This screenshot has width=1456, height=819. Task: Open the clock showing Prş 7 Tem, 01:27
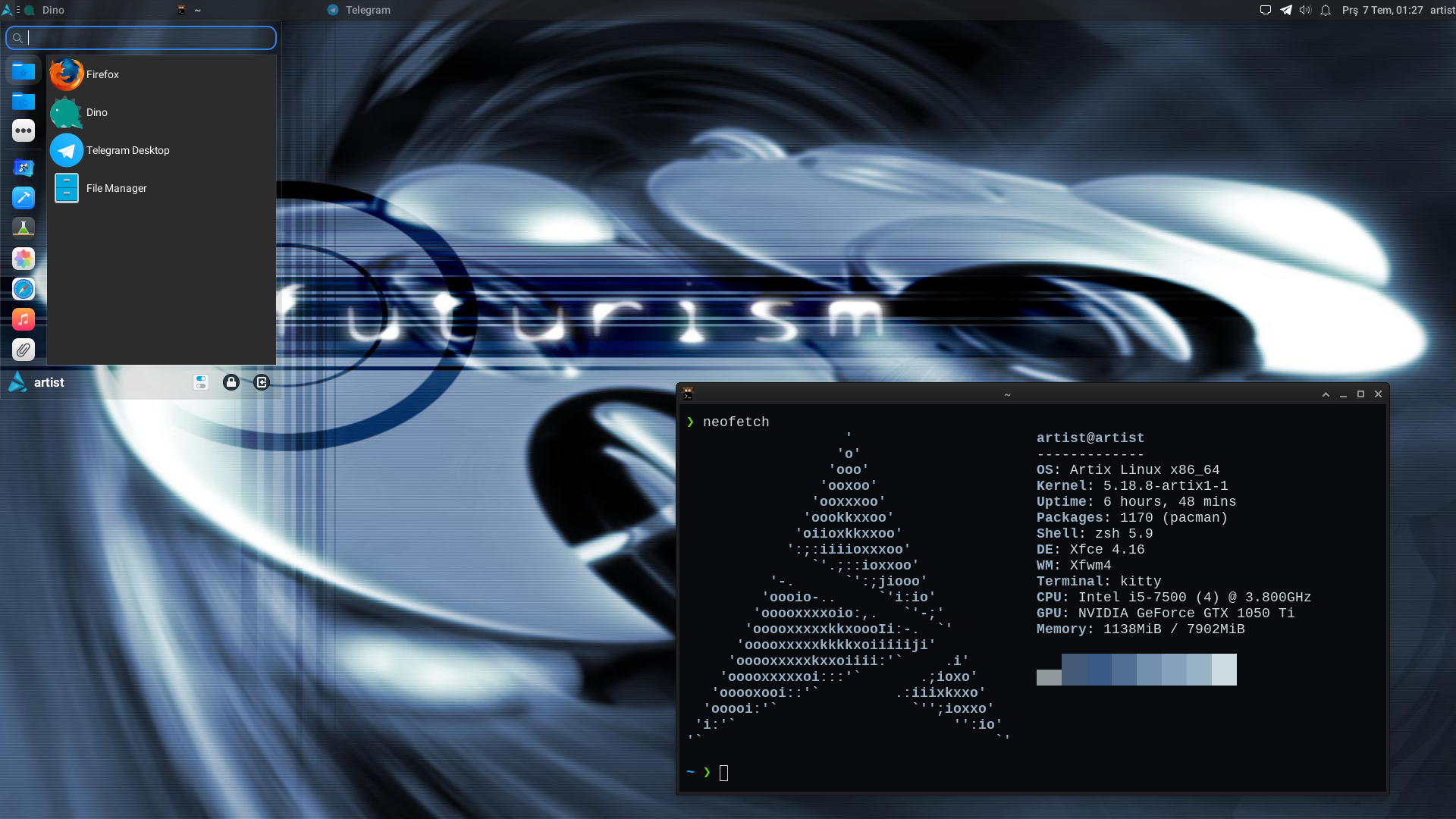pyautogui.click(x=1382, y=10)
